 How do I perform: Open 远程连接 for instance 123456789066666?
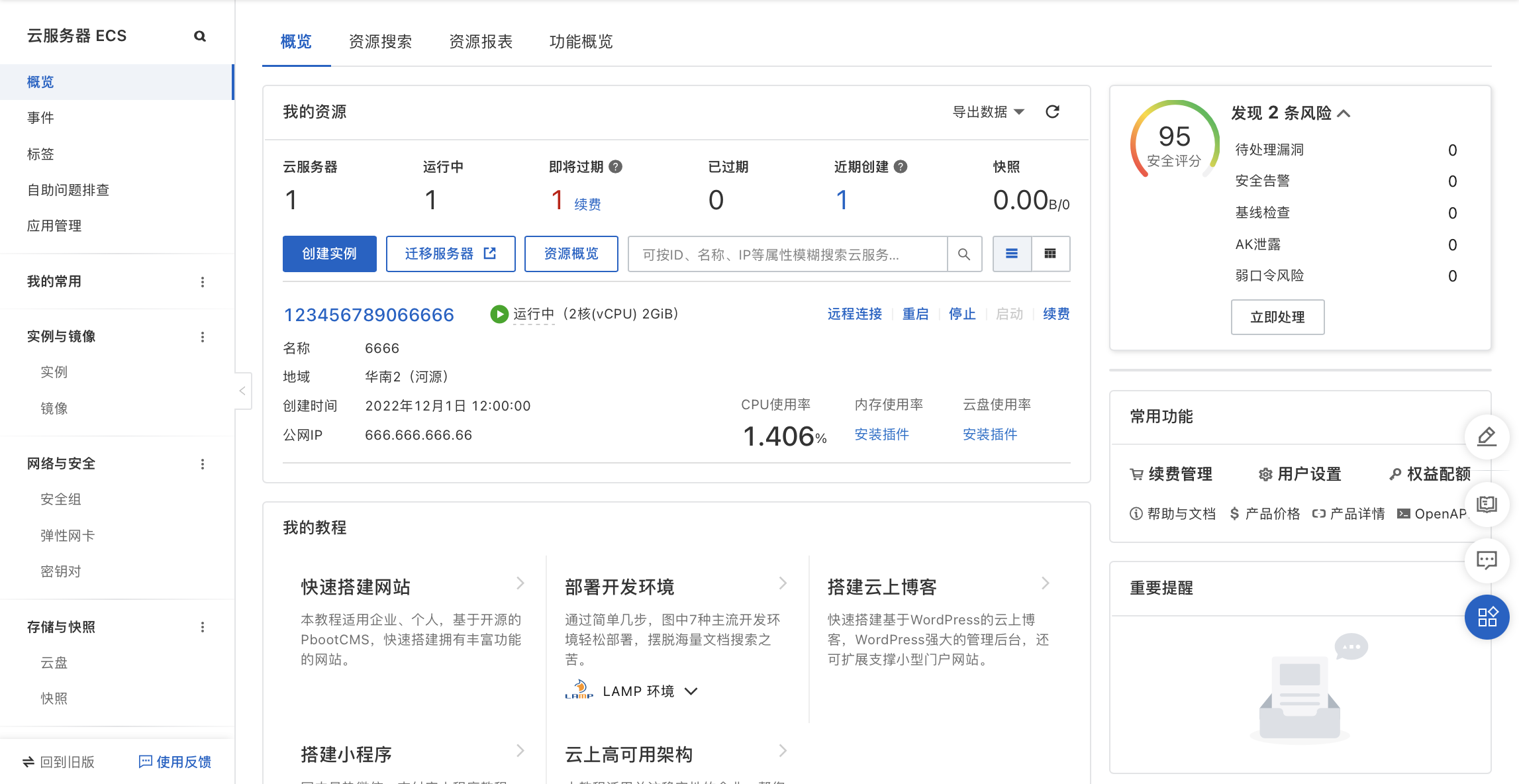click(x=854, y=314)
